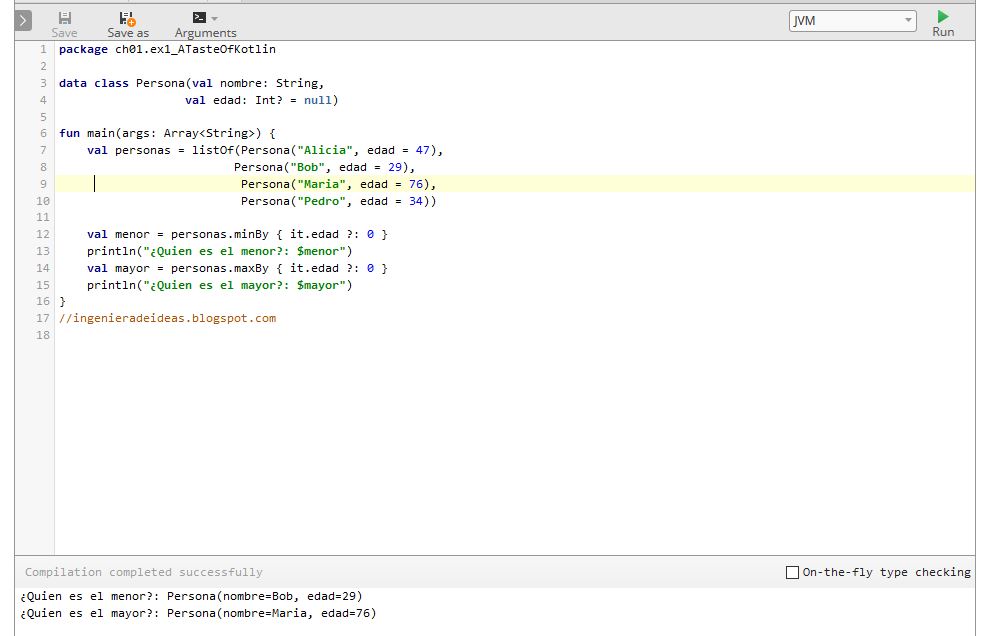Click the grayed Save icon in toolbar
Viewport: 993px width, 636px height.
click(x=64, y=16)
